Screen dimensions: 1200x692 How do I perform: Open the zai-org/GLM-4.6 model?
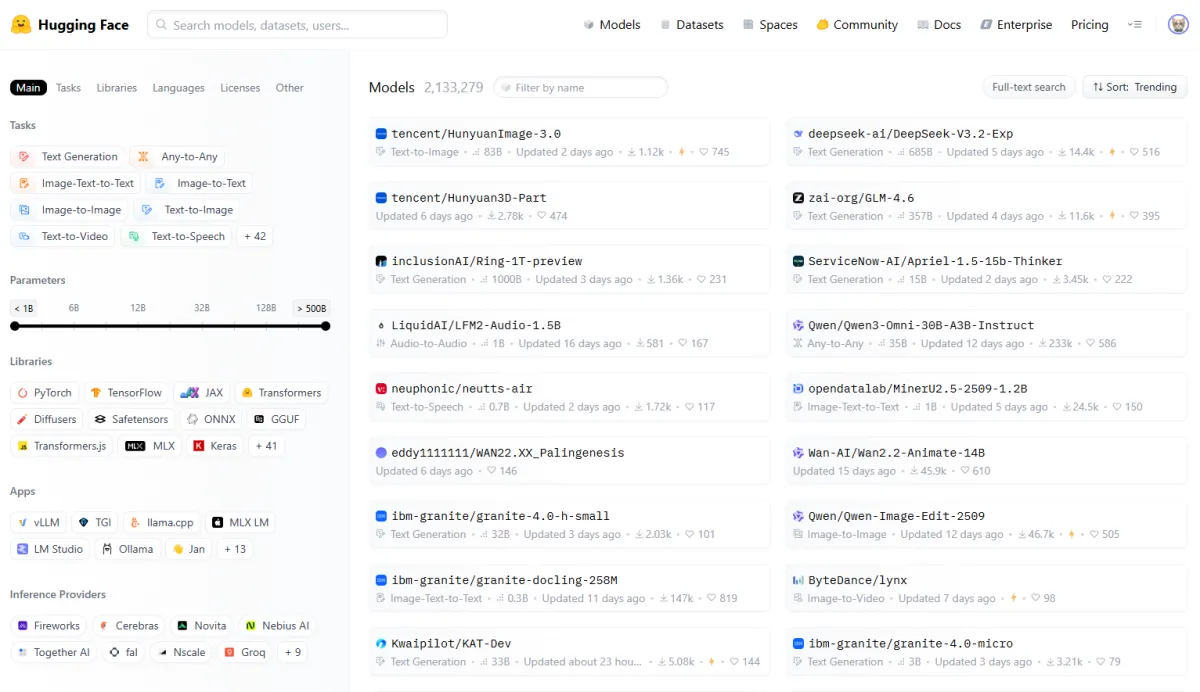(x=986, y=206)
